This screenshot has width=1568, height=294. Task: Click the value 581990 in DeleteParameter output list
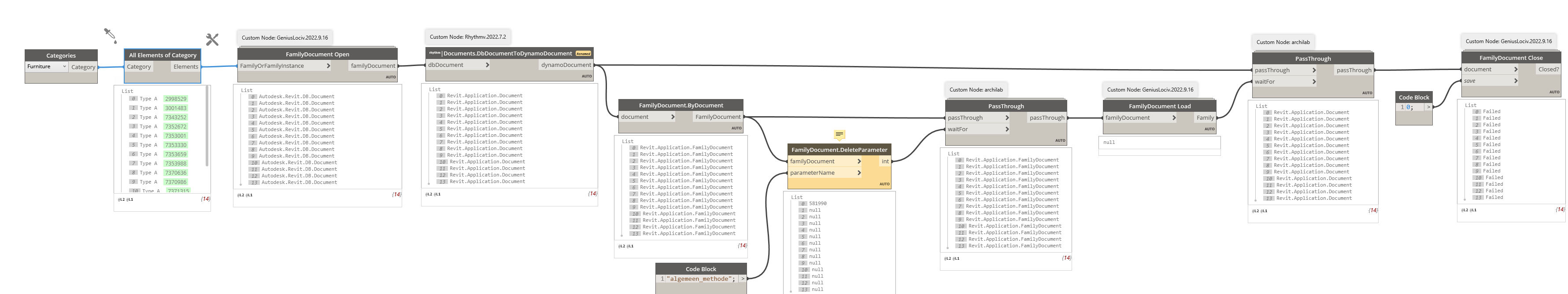(x=817, y=203)
